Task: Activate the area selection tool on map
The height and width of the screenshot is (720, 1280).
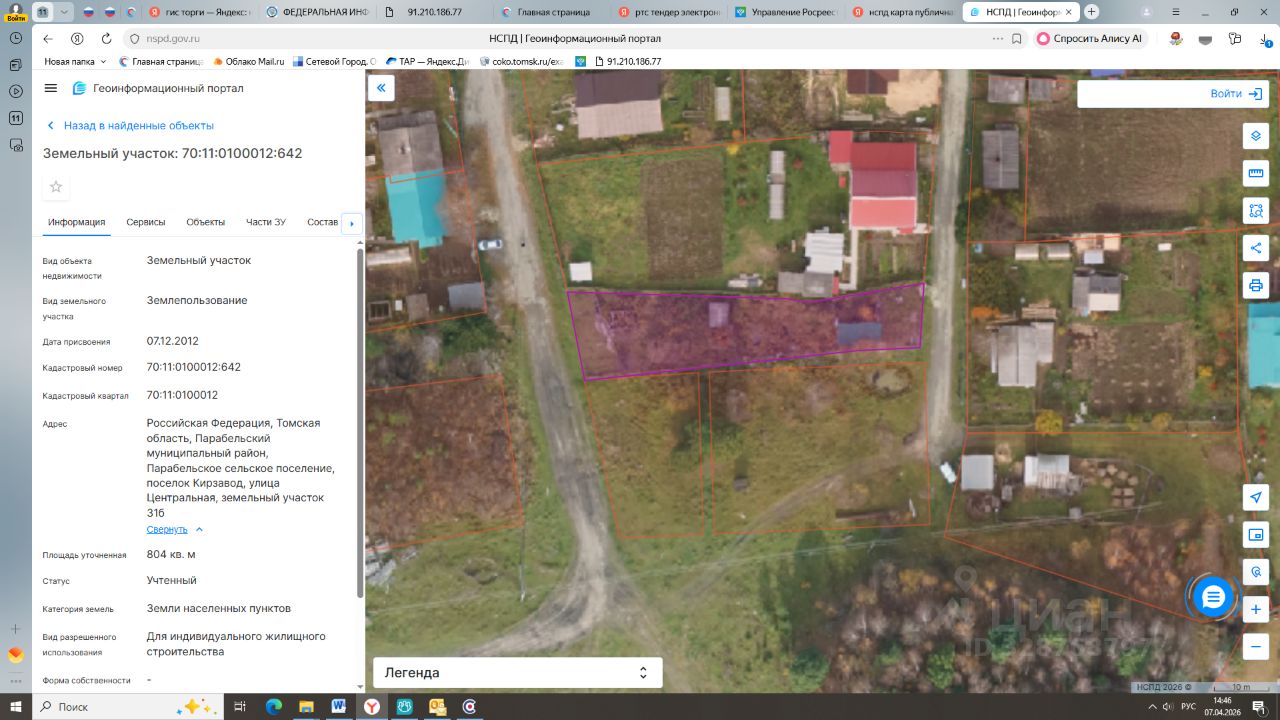Action: pos(1256,211)
